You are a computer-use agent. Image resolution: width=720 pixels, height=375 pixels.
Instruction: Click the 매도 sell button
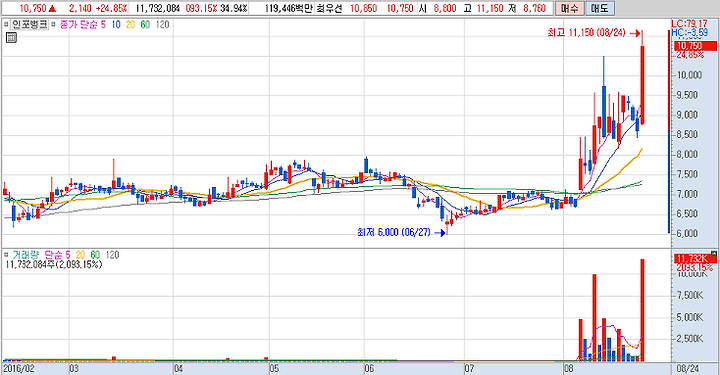(x=599, y=8)
